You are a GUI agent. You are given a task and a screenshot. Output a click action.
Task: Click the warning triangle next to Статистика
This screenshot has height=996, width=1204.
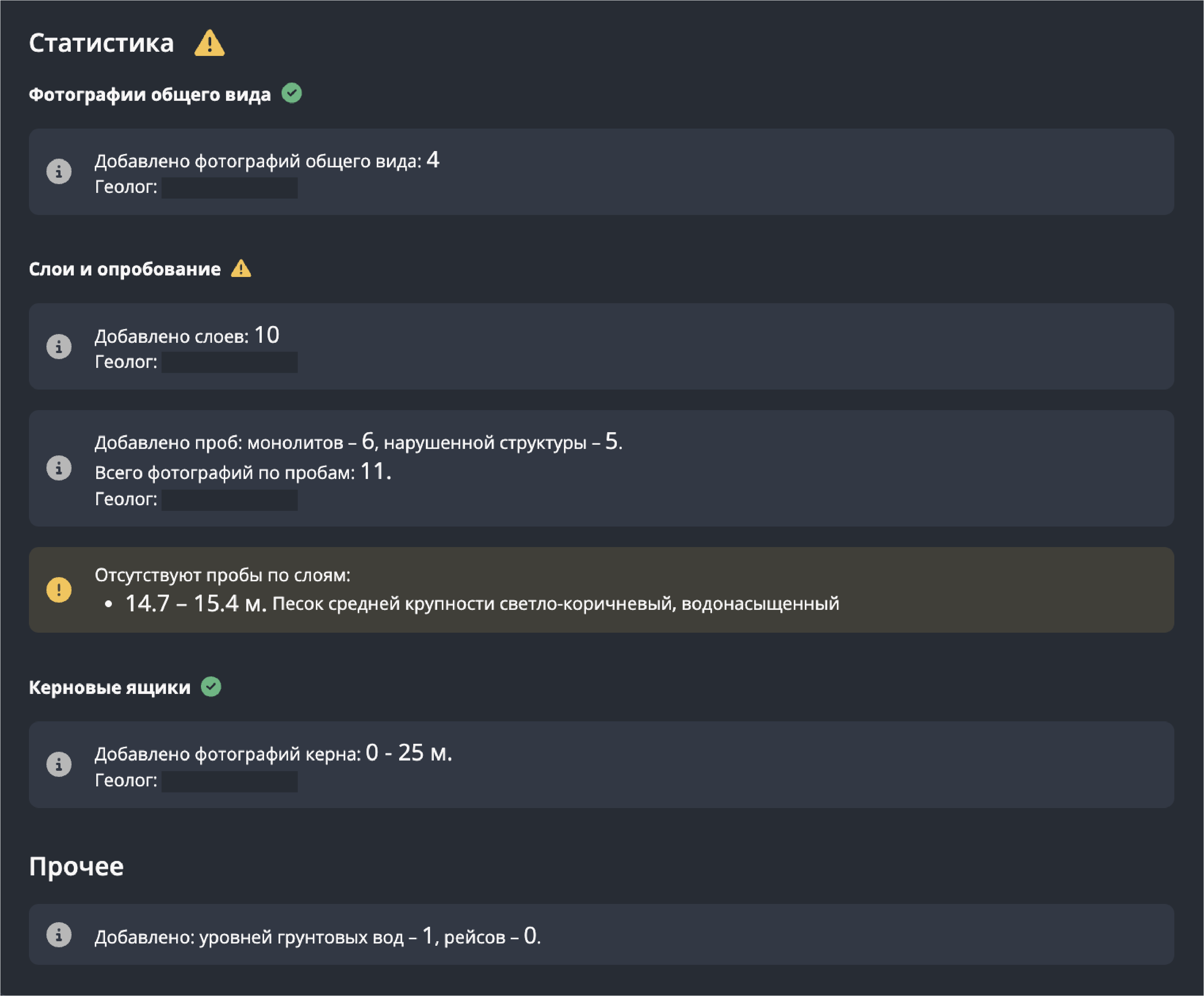209,43
